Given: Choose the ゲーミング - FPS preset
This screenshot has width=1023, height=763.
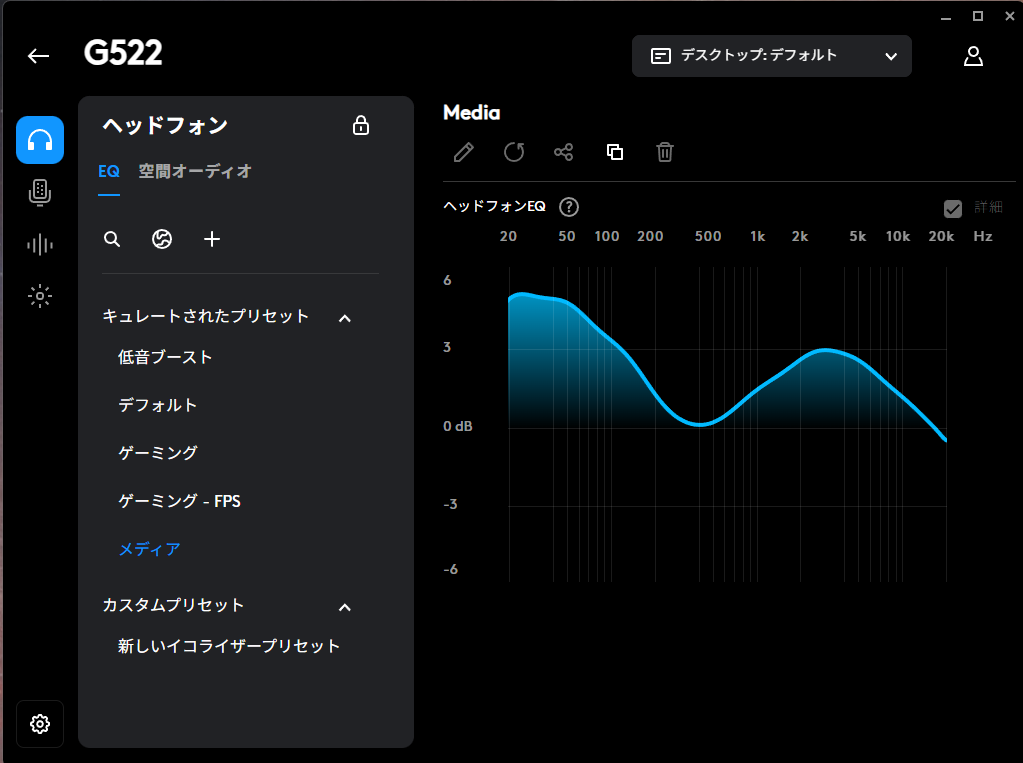Looking at the screenshot, I should (179, 501).
